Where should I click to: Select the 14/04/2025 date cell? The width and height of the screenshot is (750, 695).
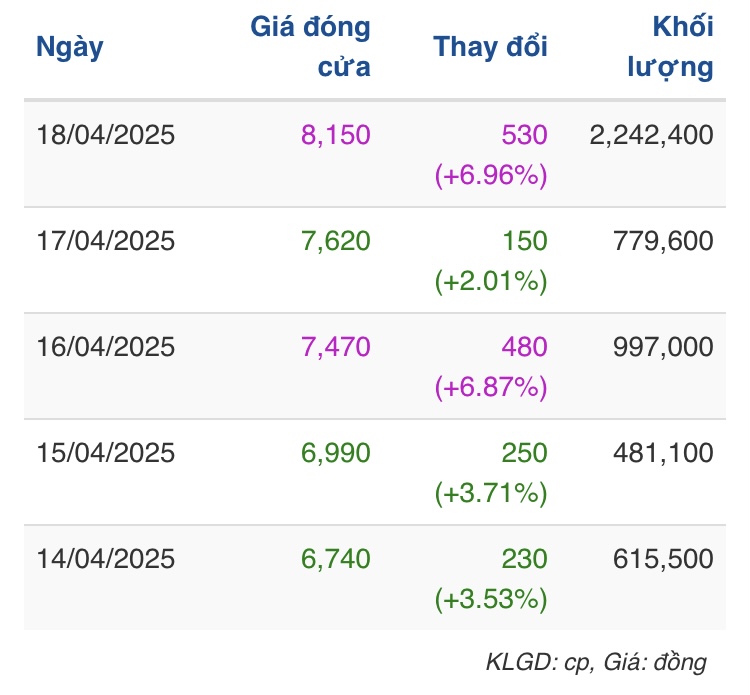(105, 559)
